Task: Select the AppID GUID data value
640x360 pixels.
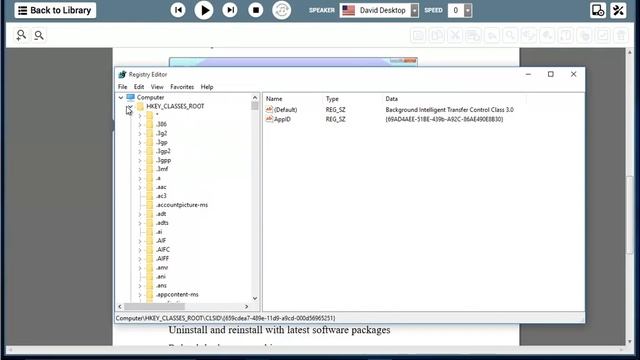Action: pos(444,119)
